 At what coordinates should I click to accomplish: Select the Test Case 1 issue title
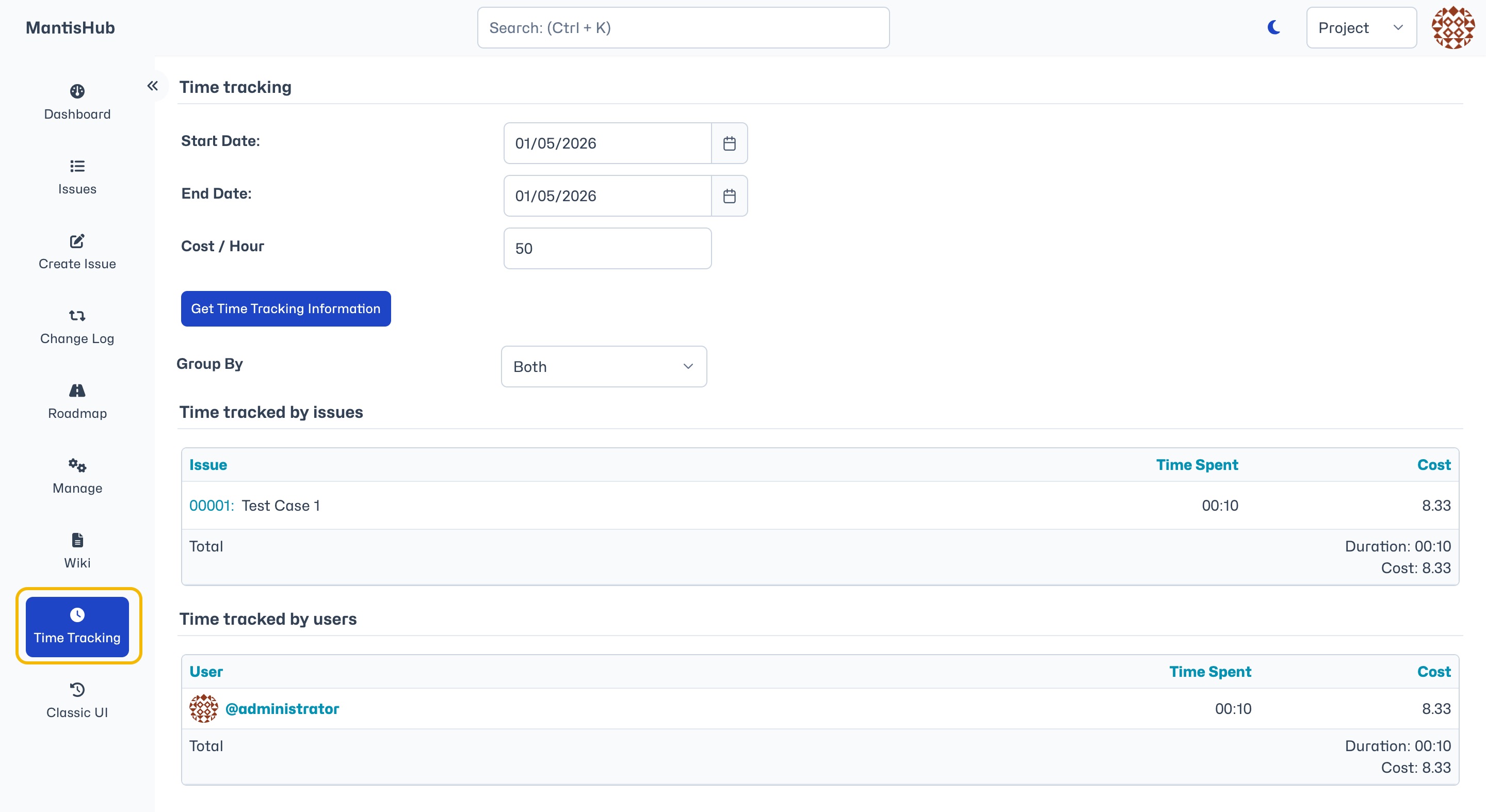[281, 505]
